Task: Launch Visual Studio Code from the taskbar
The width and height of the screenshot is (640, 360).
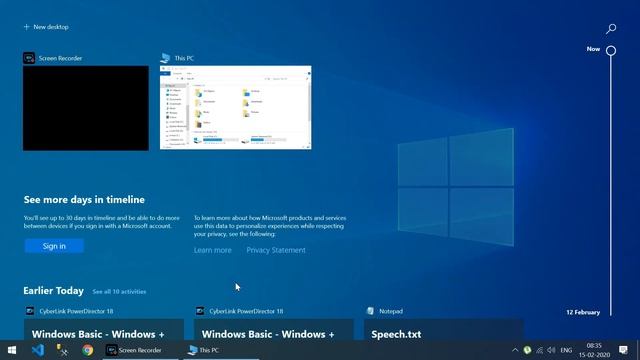Action: [x=38, y=350]
